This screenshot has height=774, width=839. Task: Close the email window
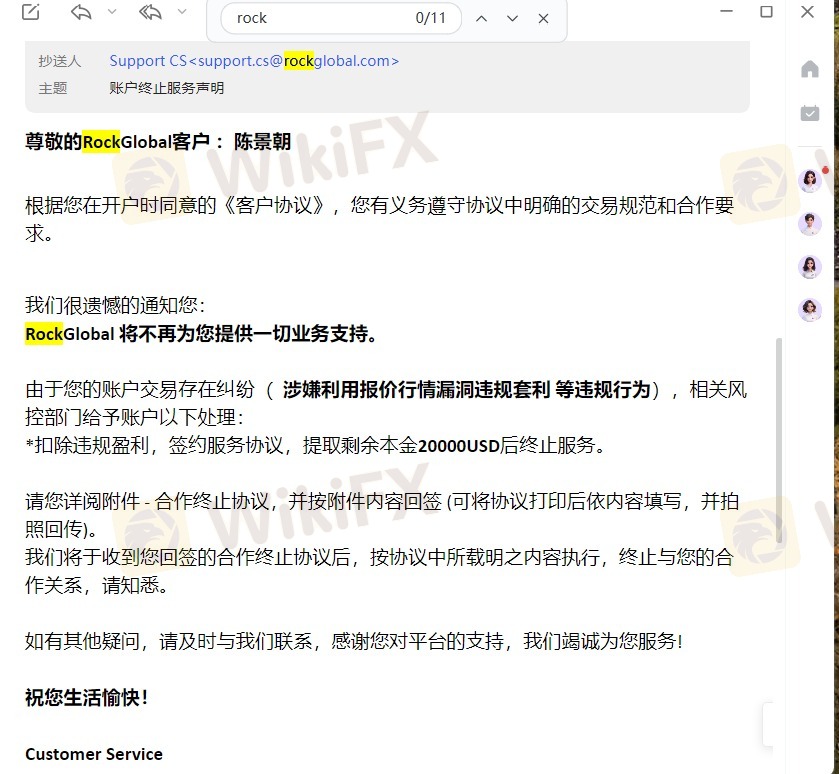pyautogui.click(x=807, y=11)
